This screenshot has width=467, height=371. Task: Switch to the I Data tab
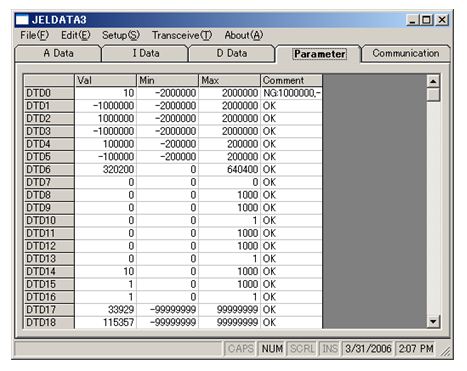[x=146, y=53]
